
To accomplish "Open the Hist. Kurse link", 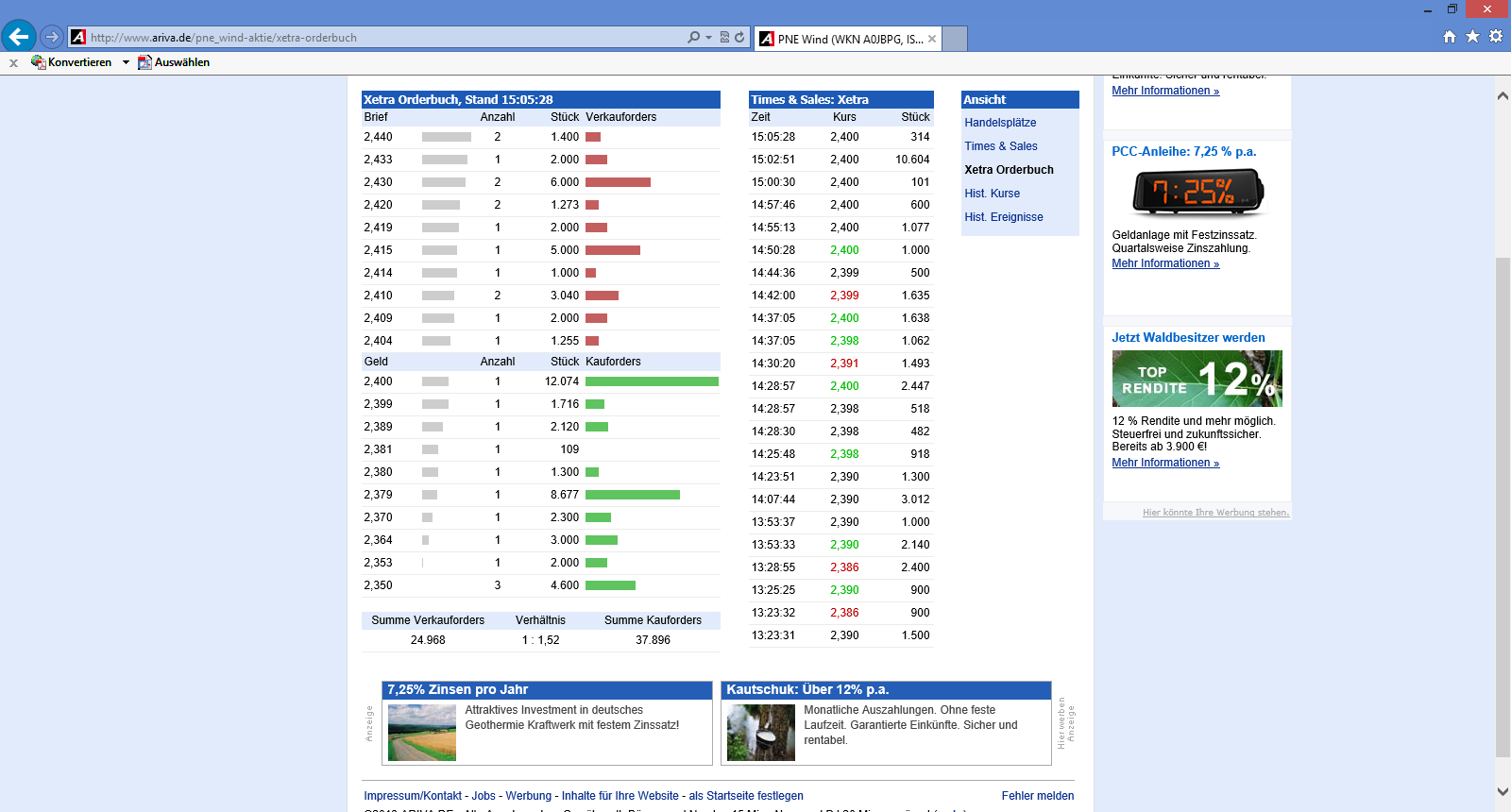I will click(992, 194).
